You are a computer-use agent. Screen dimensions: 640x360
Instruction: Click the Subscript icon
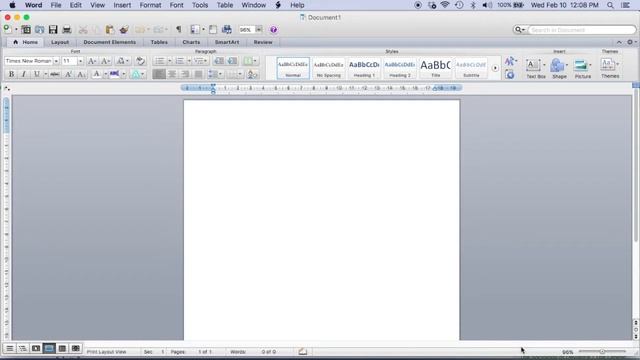pos(82,74)
